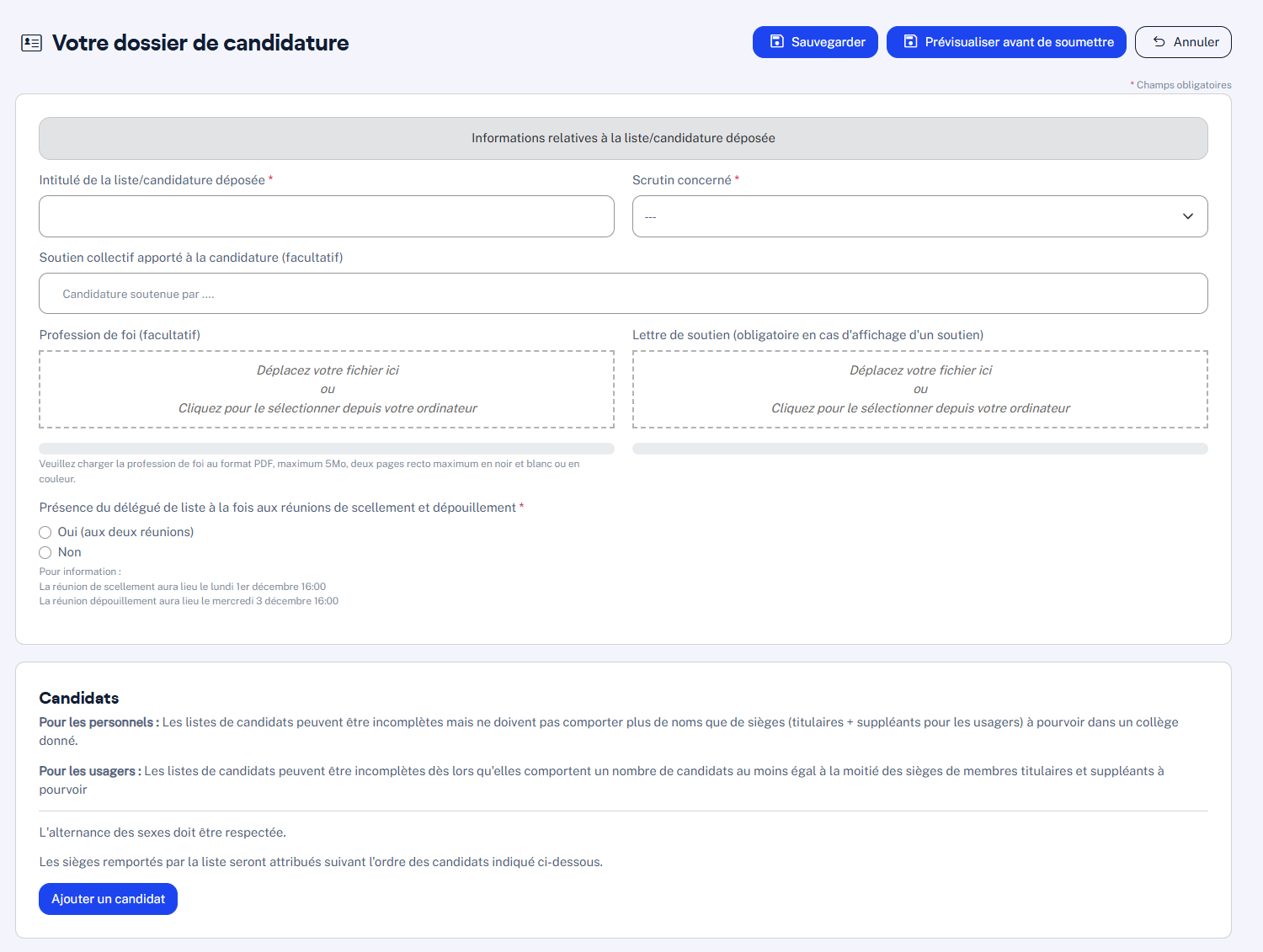Click 'Prévisualiser avant de soumettre'
This screenshot has height=952, width=1263.
click(1019, 42)
